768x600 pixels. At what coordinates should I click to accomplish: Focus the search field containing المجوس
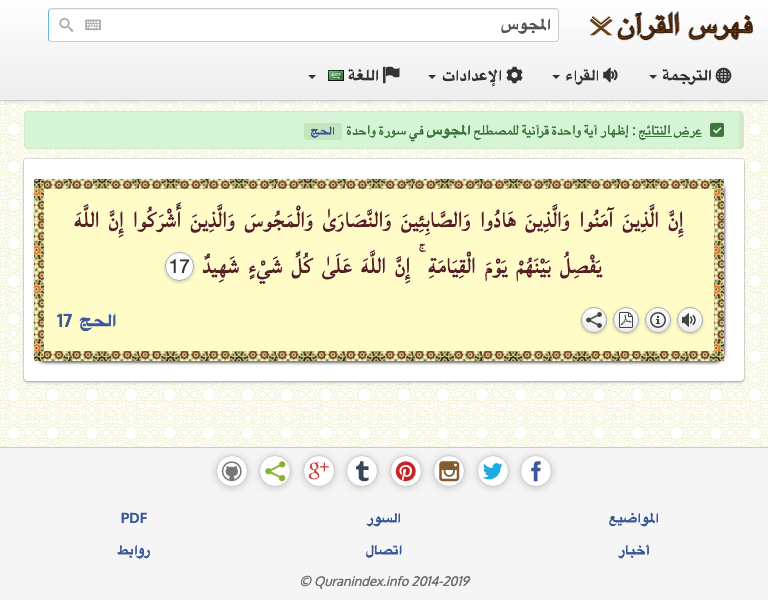coord(303,25)
